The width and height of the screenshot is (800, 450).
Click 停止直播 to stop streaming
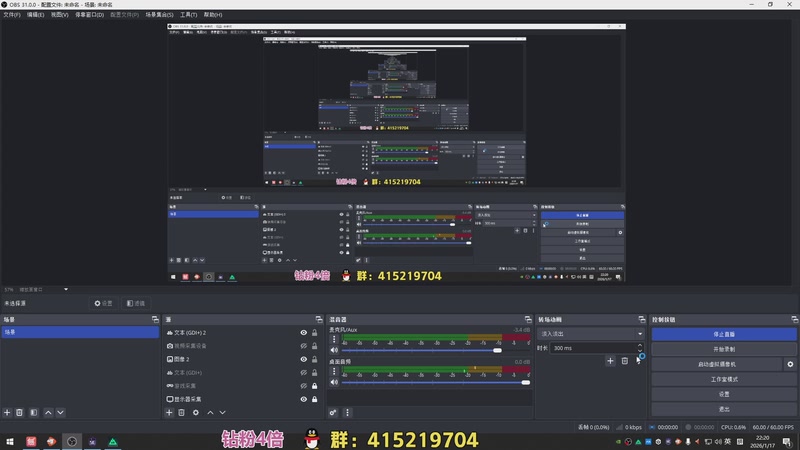pyautogui.click(x=724, y=334)
